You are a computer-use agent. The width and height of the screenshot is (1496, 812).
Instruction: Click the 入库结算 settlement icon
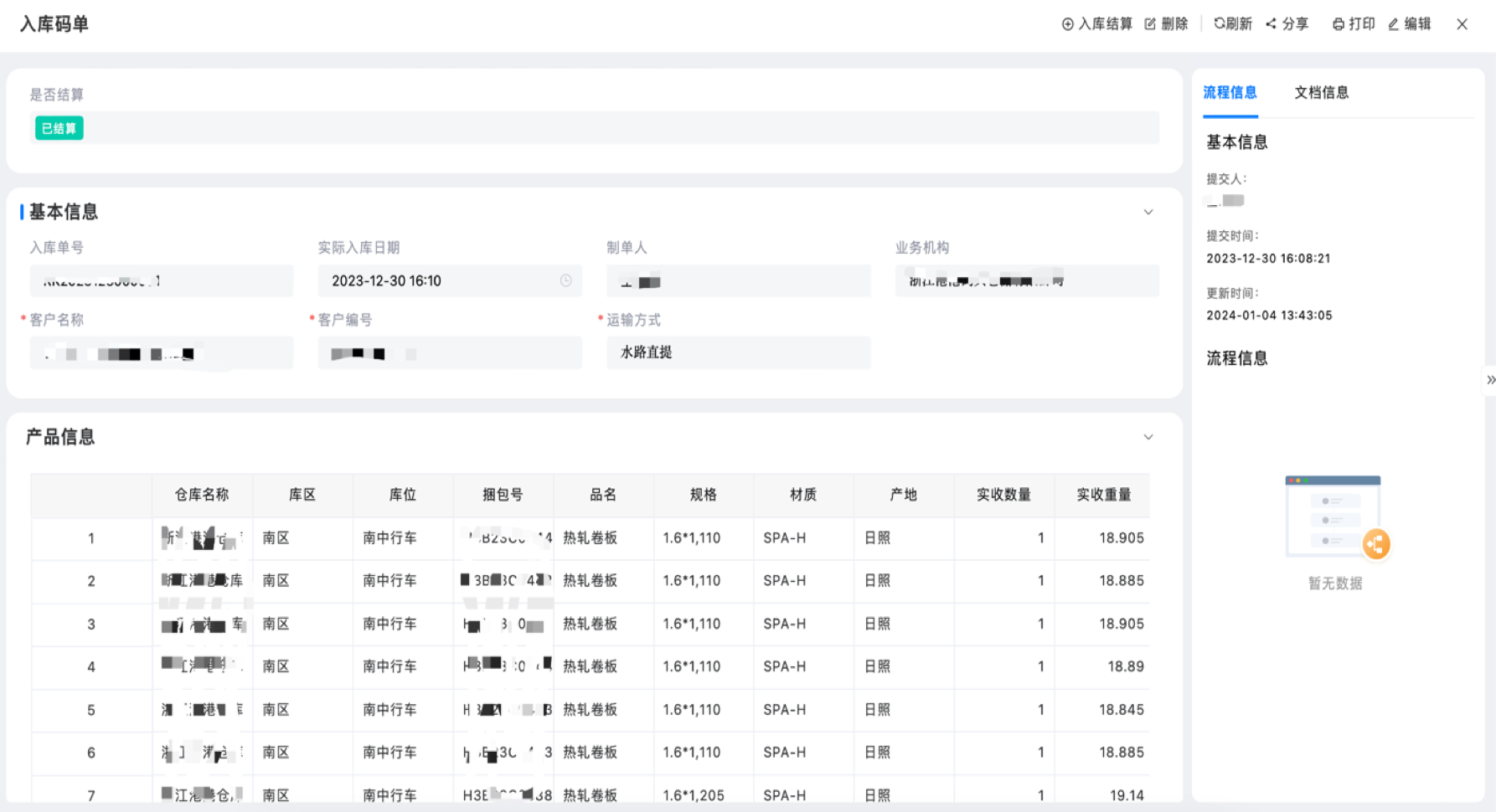(1068, 24)
